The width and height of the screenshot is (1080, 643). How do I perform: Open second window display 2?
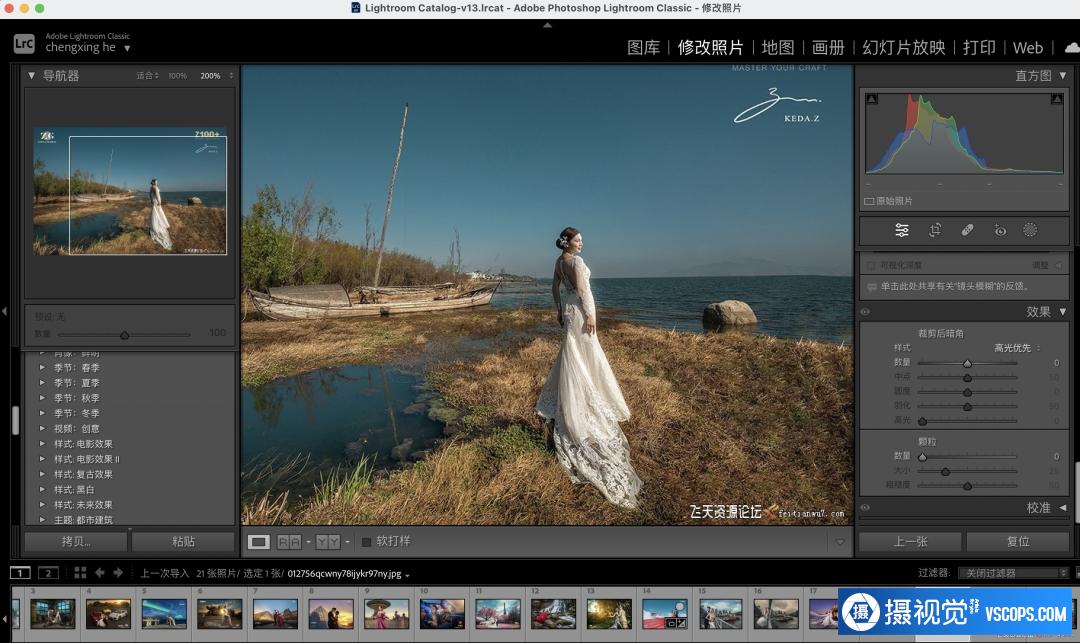48,573
